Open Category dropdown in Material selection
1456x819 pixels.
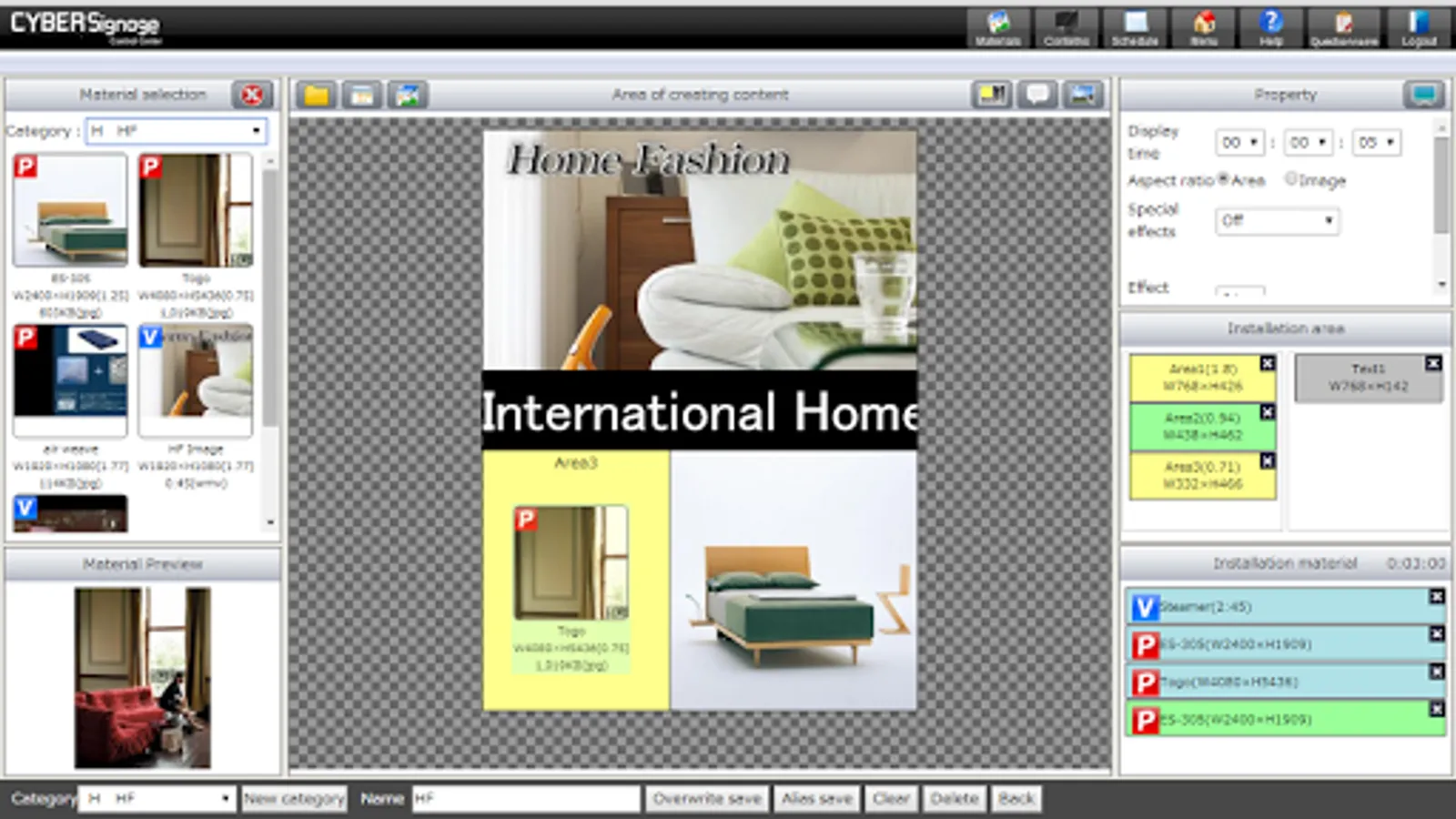pos(177,131)
